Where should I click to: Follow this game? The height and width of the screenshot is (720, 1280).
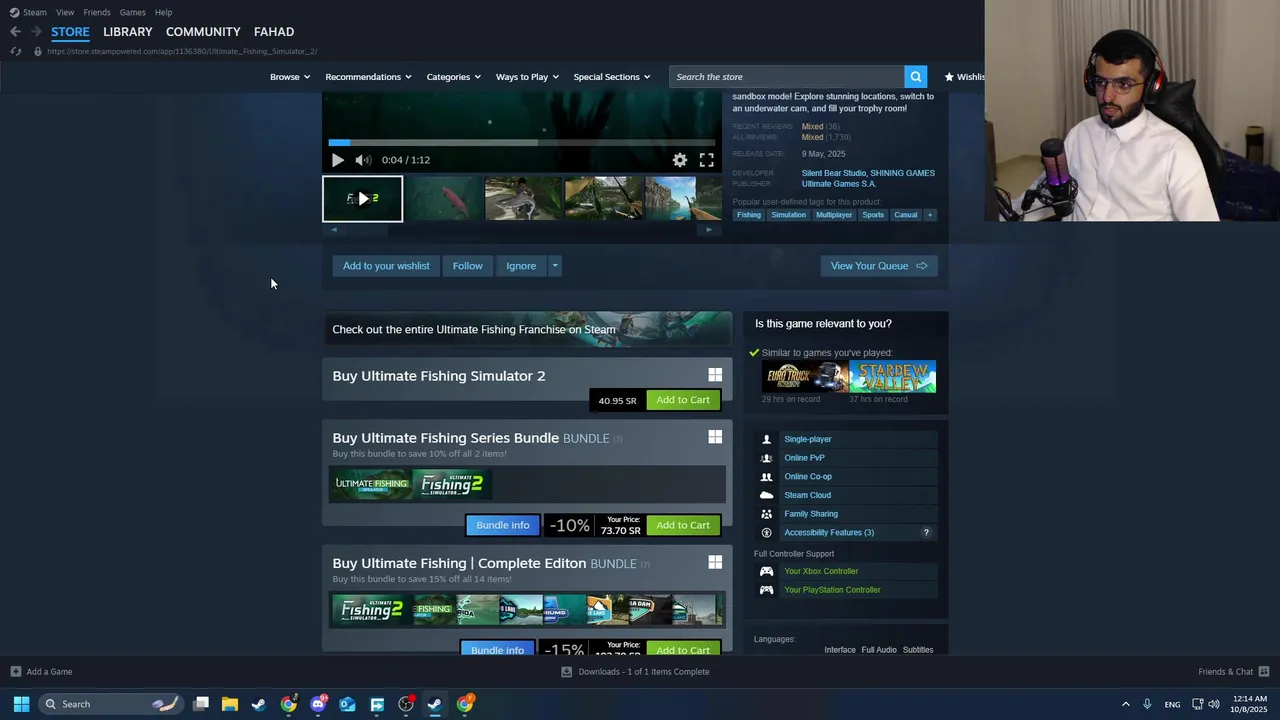click(467, 266)
